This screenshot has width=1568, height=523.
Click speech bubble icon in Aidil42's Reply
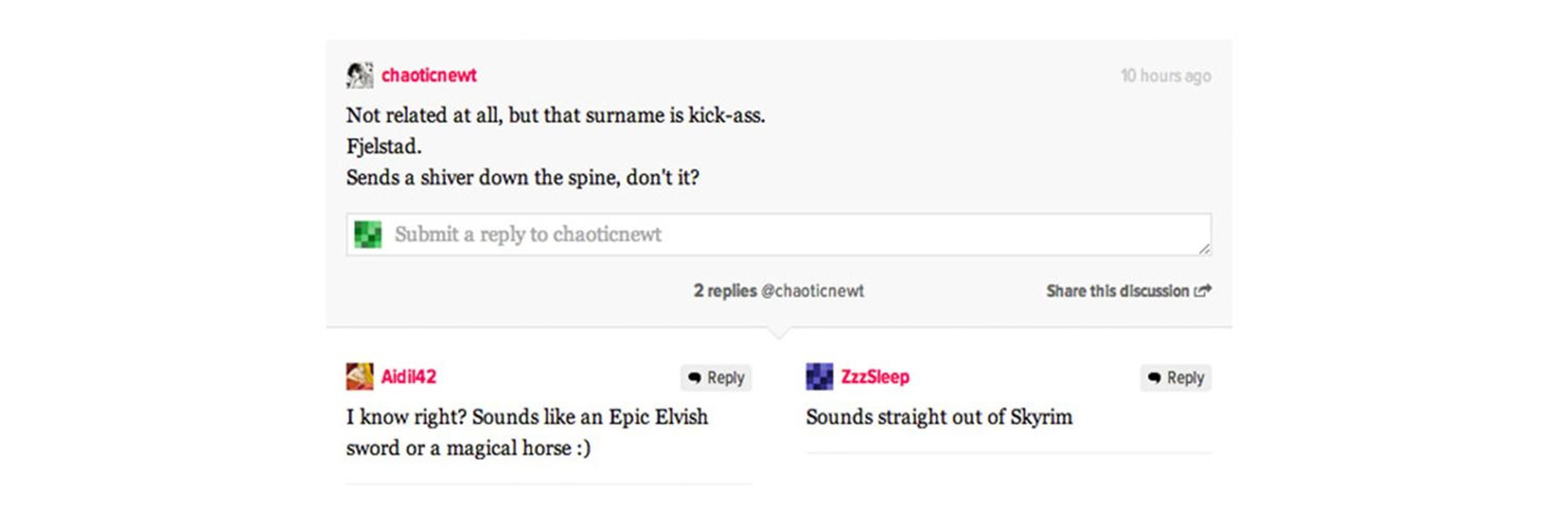695,378
